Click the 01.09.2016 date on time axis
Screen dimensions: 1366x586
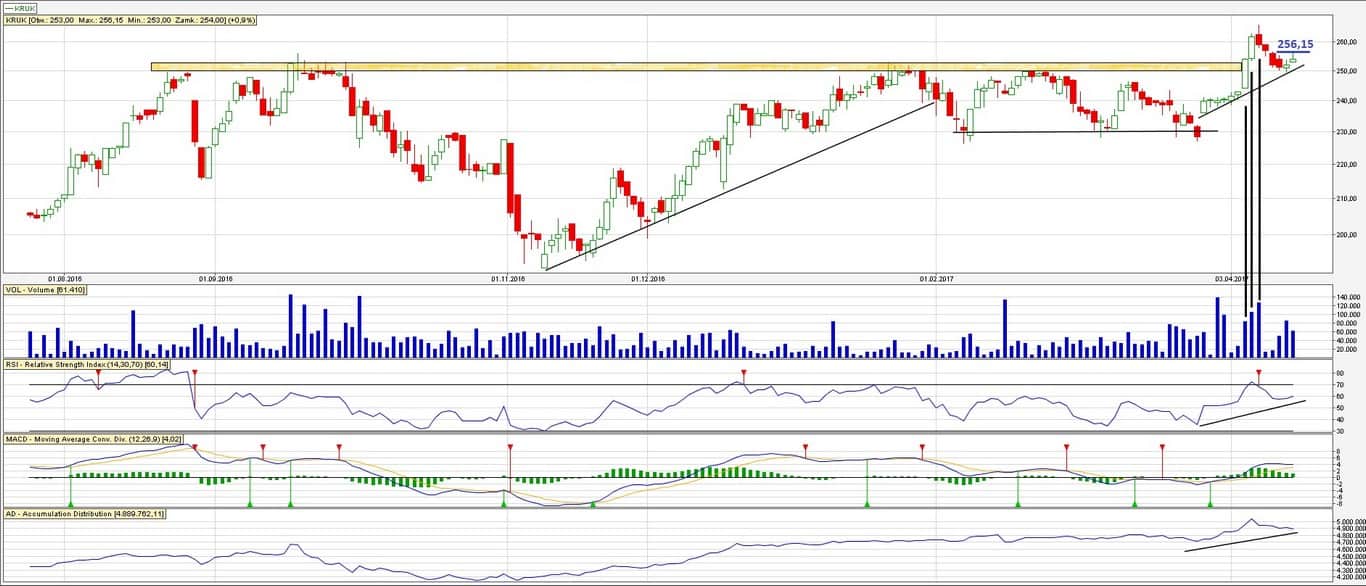pos(216,279)
